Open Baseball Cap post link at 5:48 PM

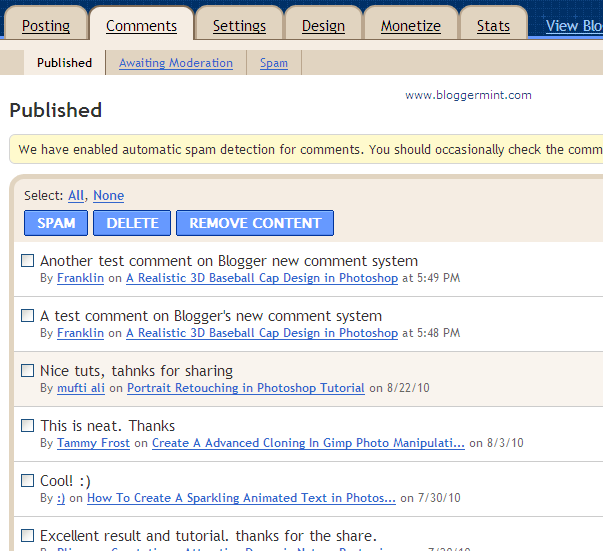coord(262,333)
